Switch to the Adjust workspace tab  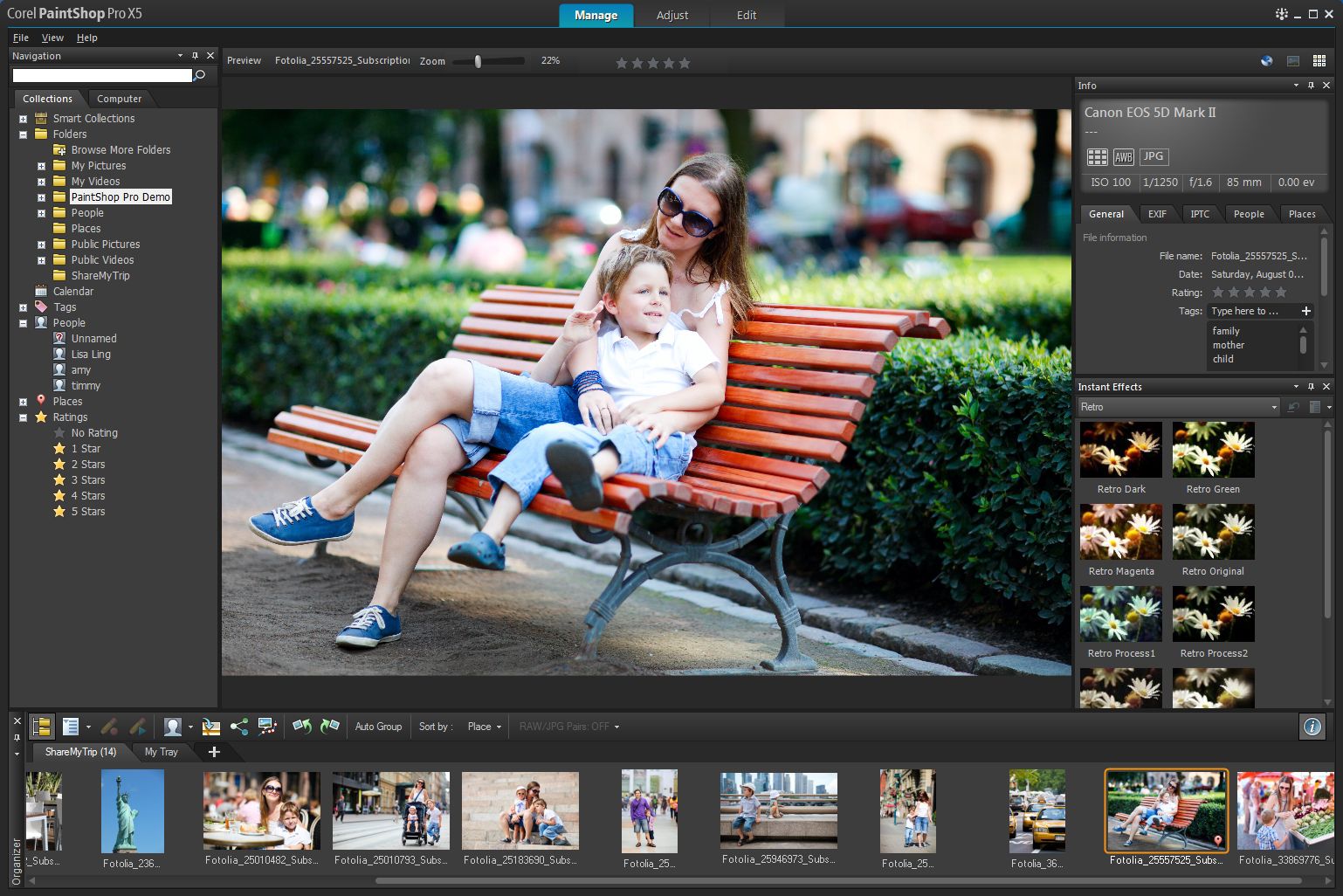click(671, 16)
